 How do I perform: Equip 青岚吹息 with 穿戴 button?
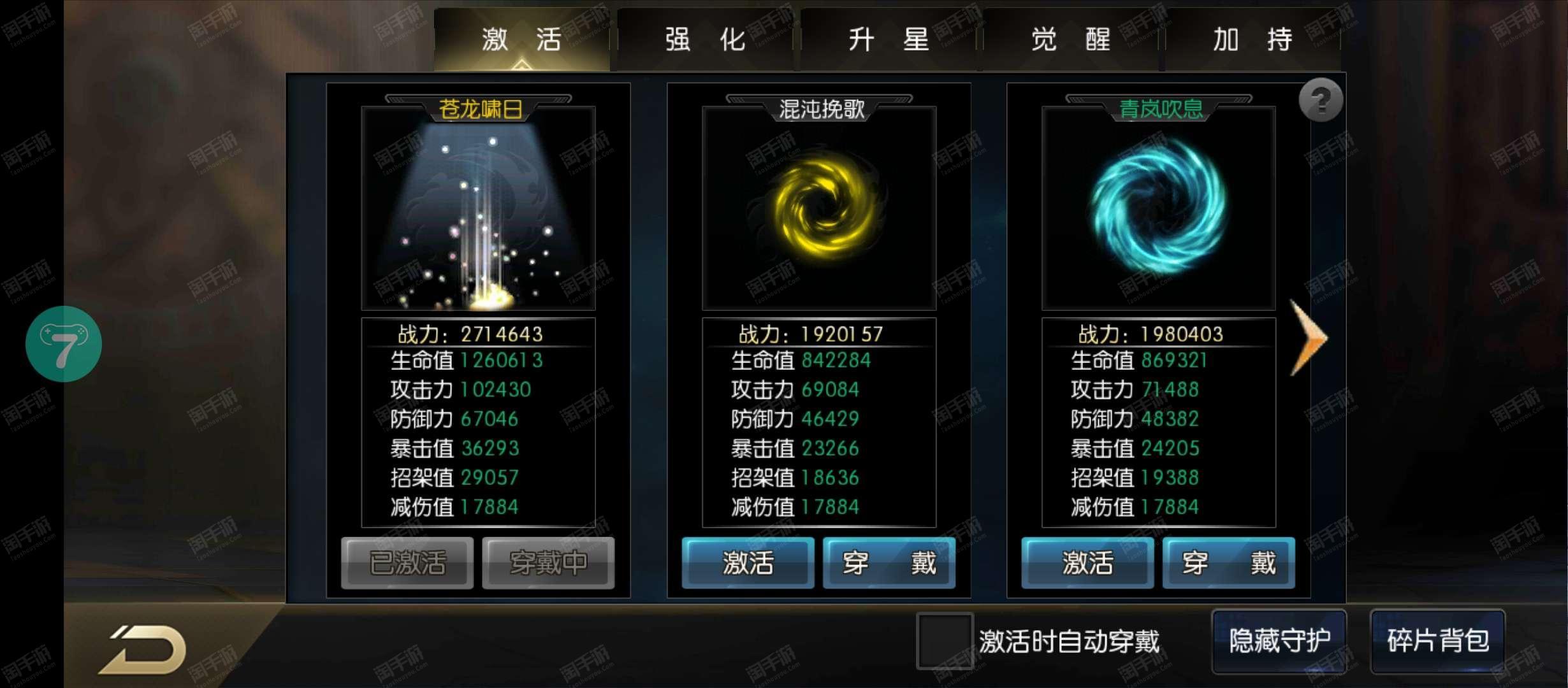pyautogui.click(x=1229, y=563)
